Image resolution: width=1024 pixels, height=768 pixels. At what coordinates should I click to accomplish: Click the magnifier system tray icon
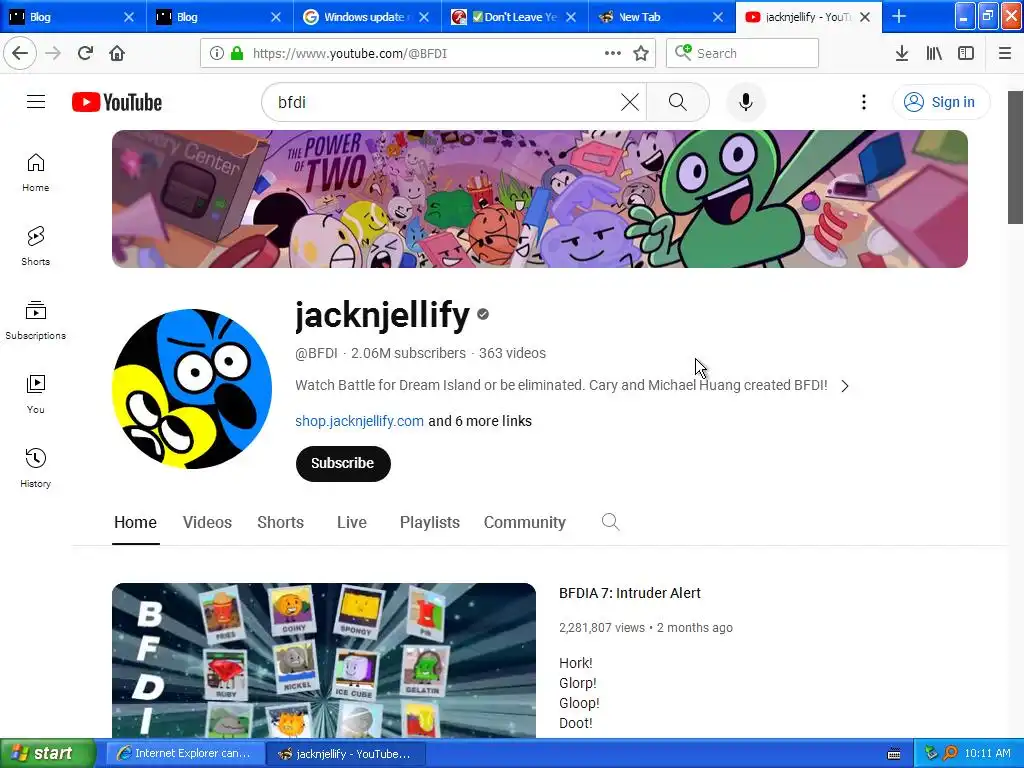click(x=950, y=753)
